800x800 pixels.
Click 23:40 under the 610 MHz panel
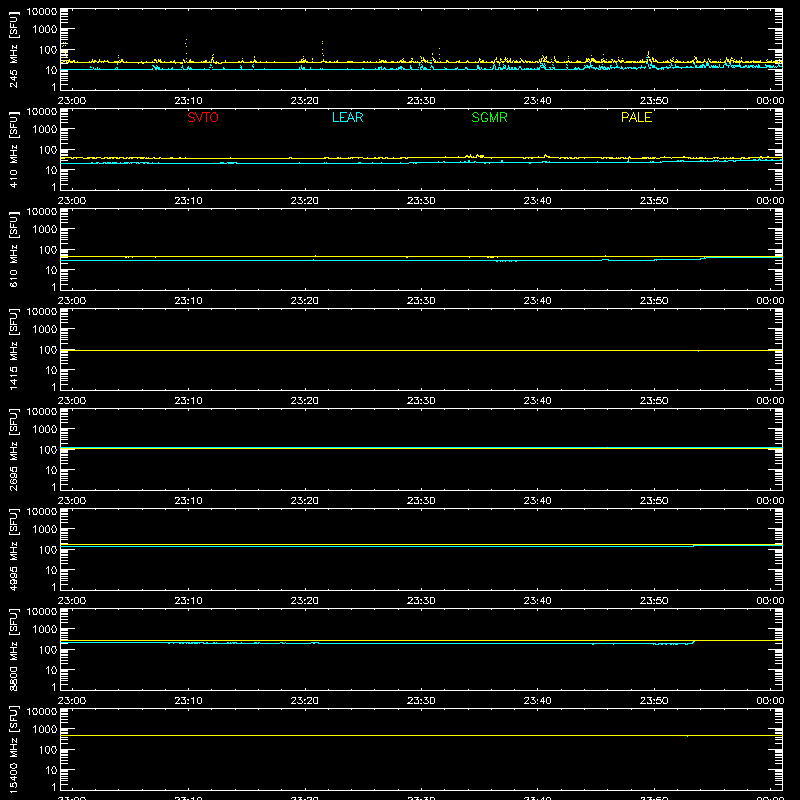click(x=537, y=301)
